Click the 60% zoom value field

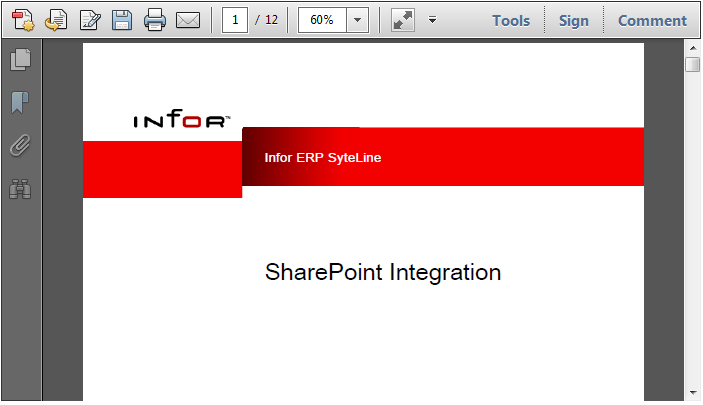click(x=322, y=20)
